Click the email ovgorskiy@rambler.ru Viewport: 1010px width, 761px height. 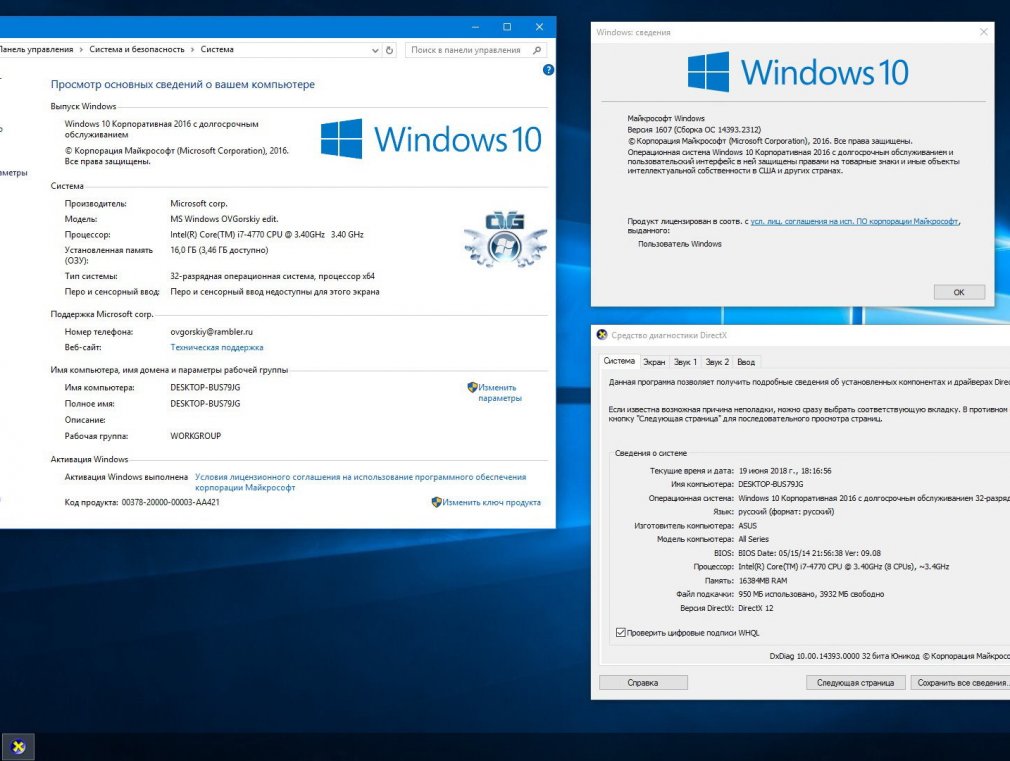point(211,332)
